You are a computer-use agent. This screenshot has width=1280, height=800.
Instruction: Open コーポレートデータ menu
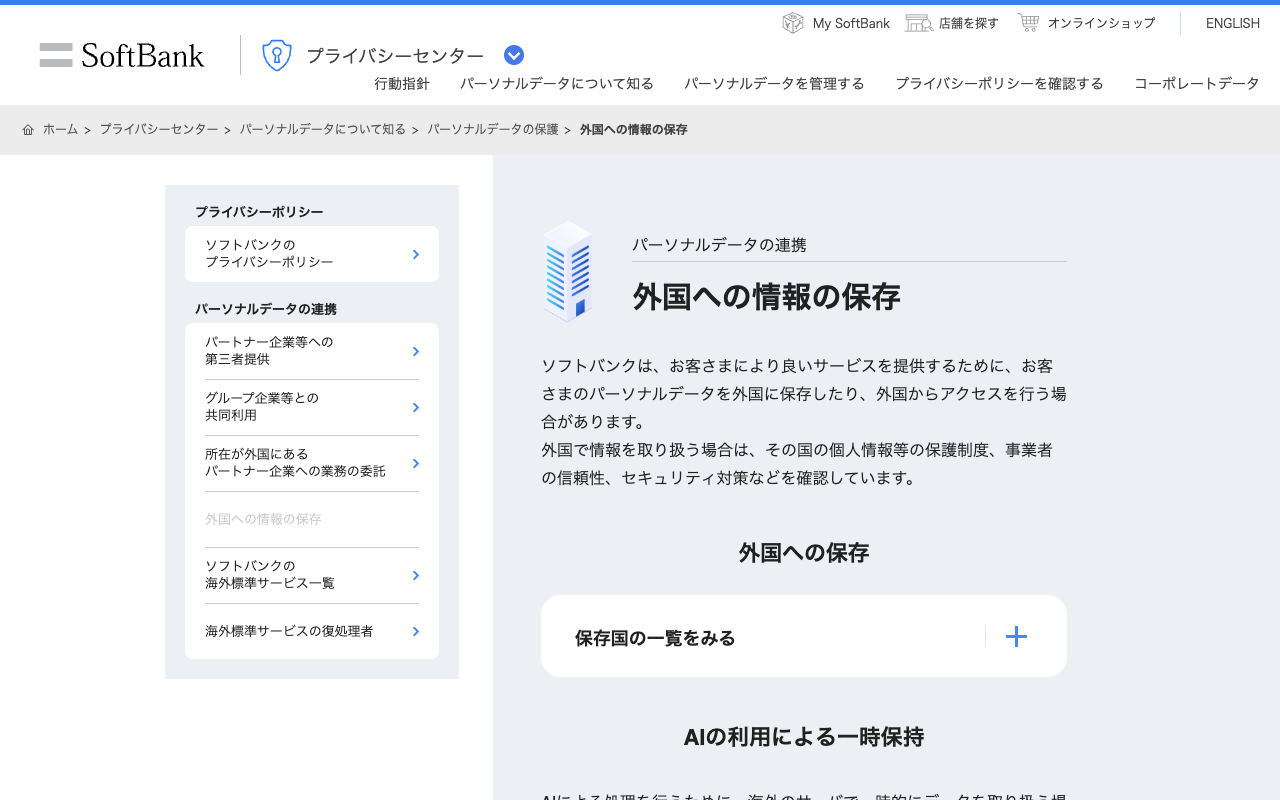(1197, 84)
